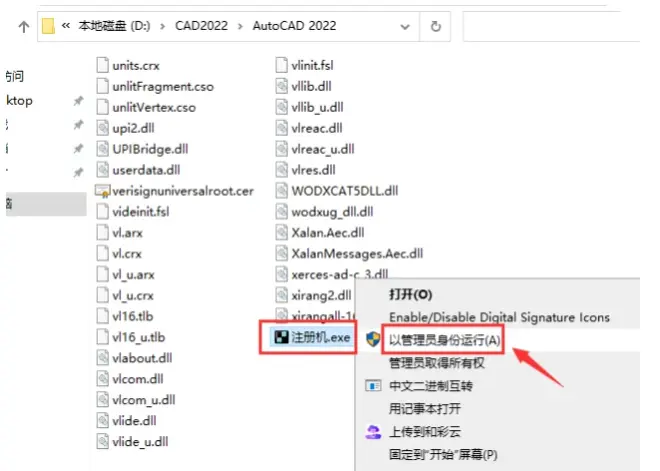Select file videinit.fsl
660x471 pixels.
pyautogui.click(x=141, y=212)
